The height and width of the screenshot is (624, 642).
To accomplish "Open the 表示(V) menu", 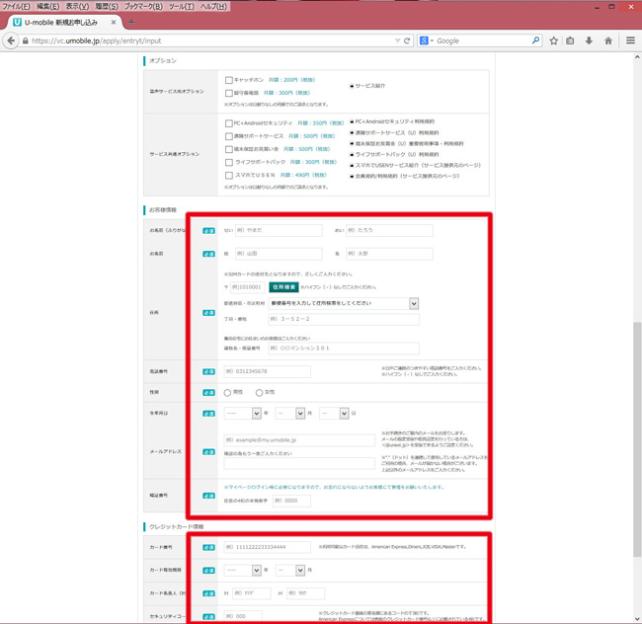I will tap(77, 6).
